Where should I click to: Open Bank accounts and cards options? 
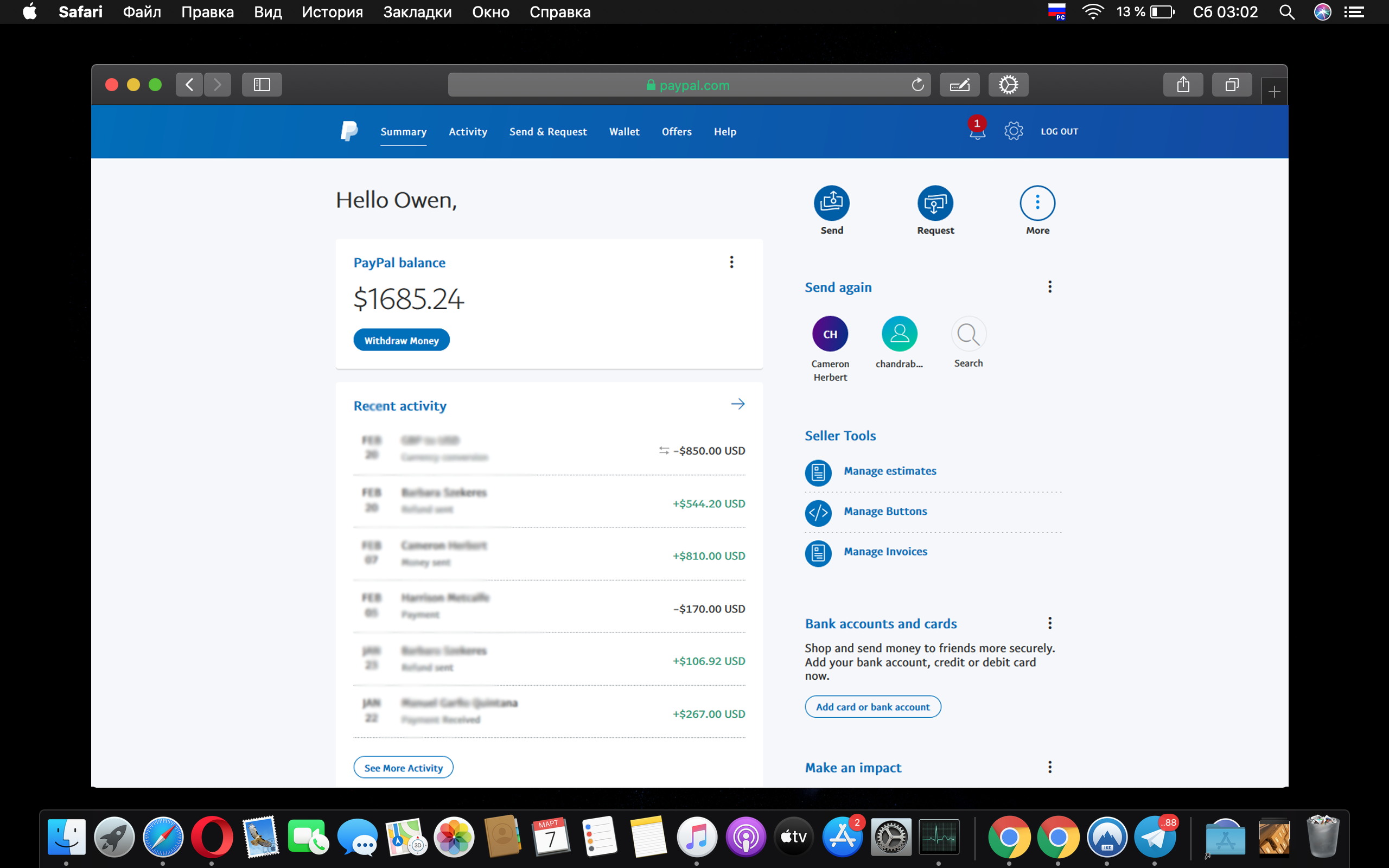[1050, 623]
